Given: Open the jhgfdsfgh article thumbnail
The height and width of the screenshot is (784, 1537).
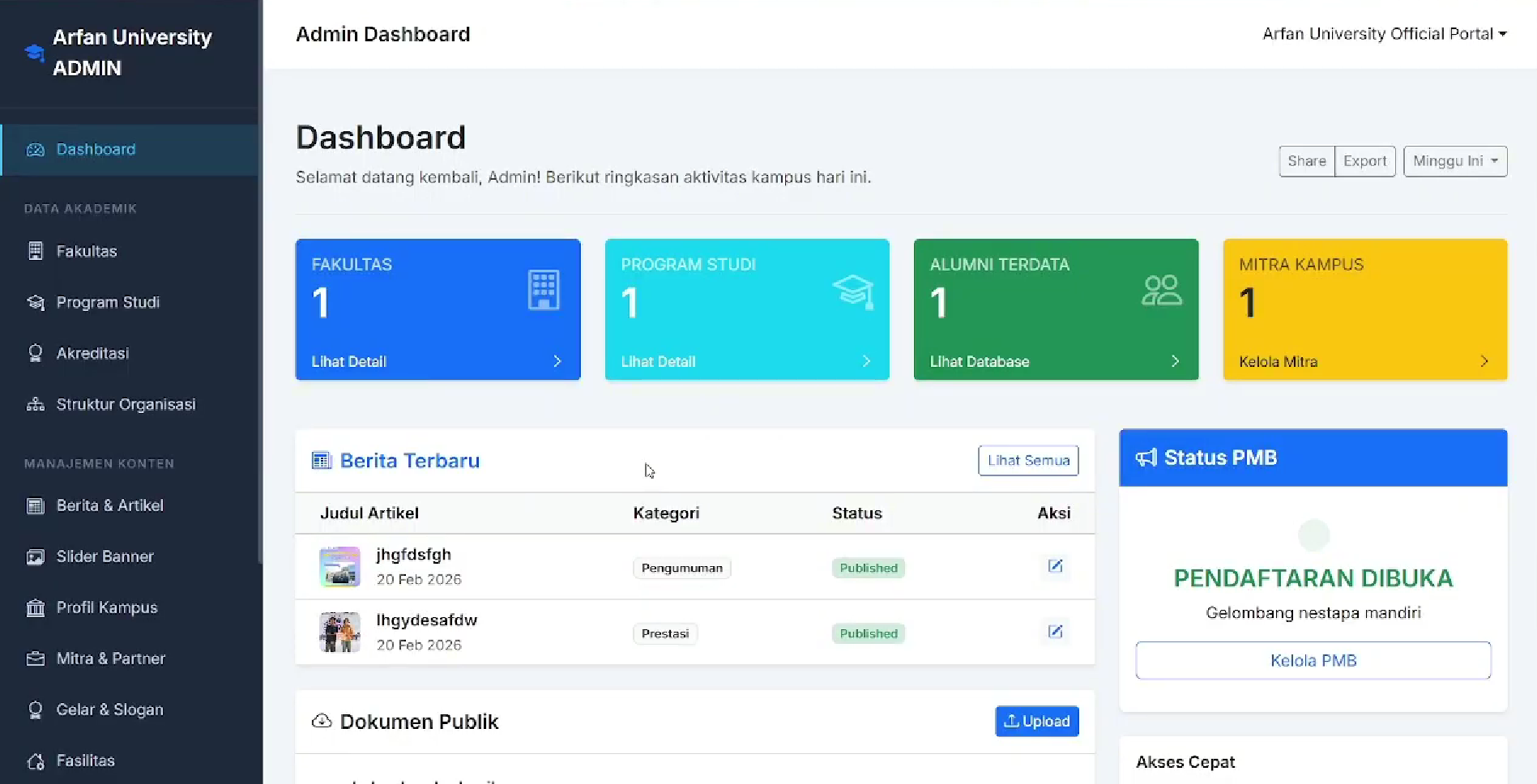Looking at the screenshot, I should click(339, 566).
